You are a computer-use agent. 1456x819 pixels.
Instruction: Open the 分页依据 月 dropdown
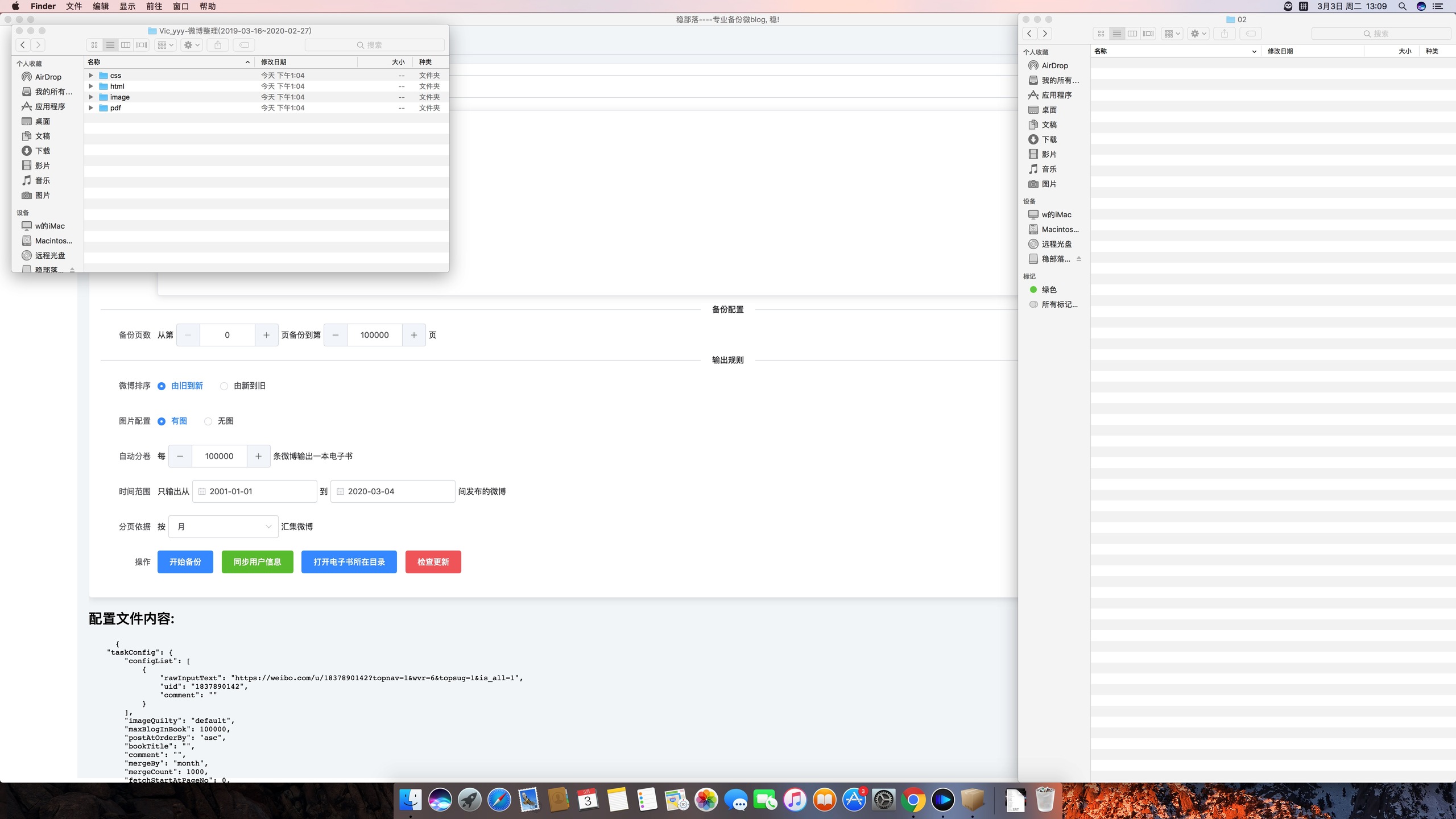pyautogui.click(x=224, y=527)
